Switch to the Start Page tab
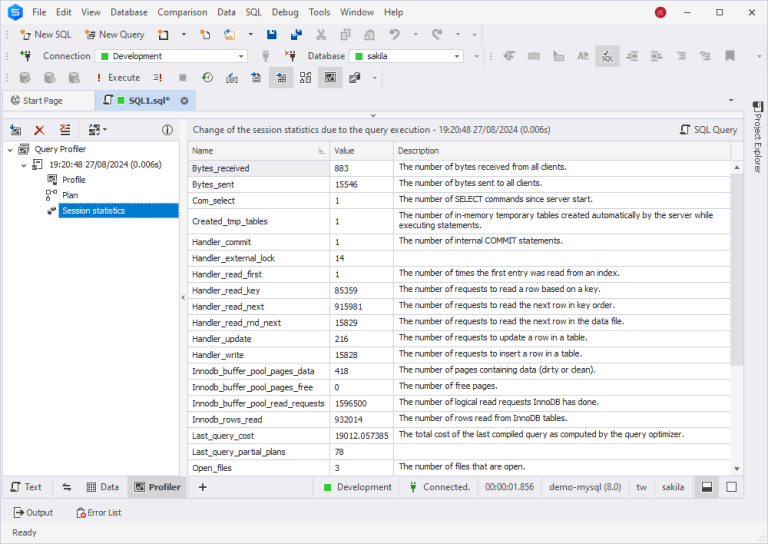 coord(37,100)
